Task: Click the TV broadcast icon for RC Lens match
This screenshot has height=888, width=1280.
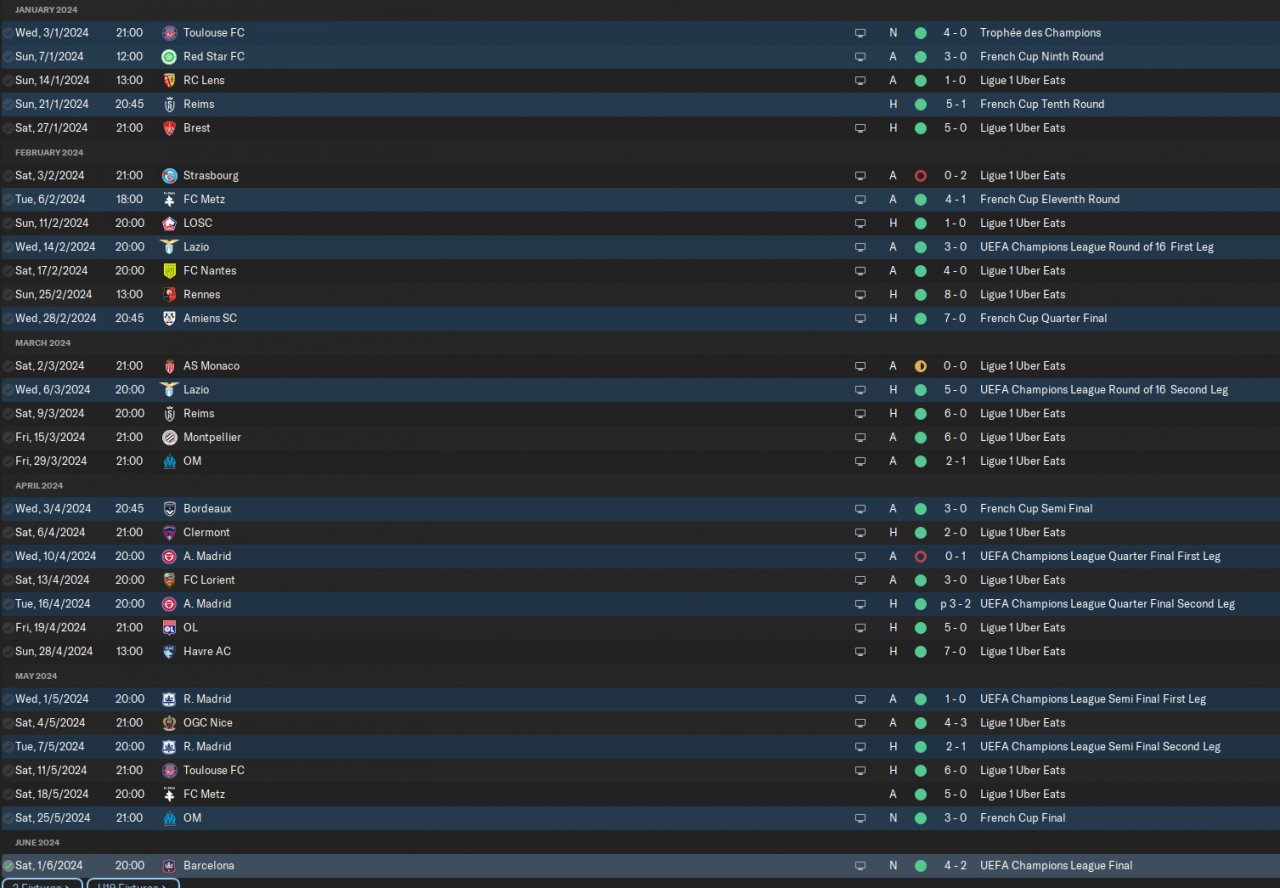Action: coord(860,81)
